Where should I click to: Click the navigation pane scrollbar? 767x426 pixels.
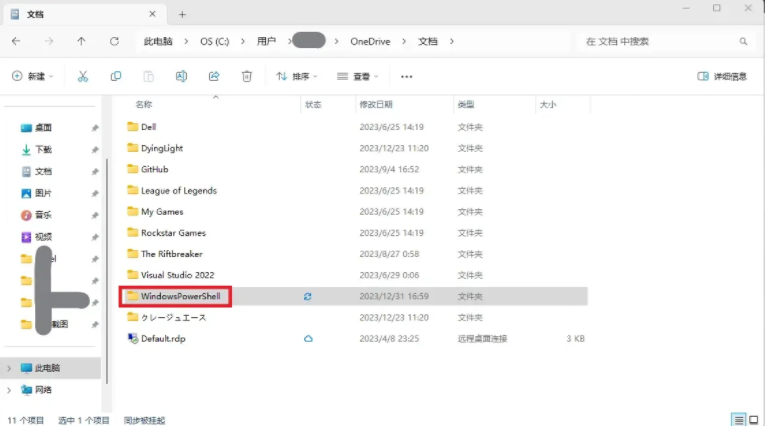pos(107,271)
